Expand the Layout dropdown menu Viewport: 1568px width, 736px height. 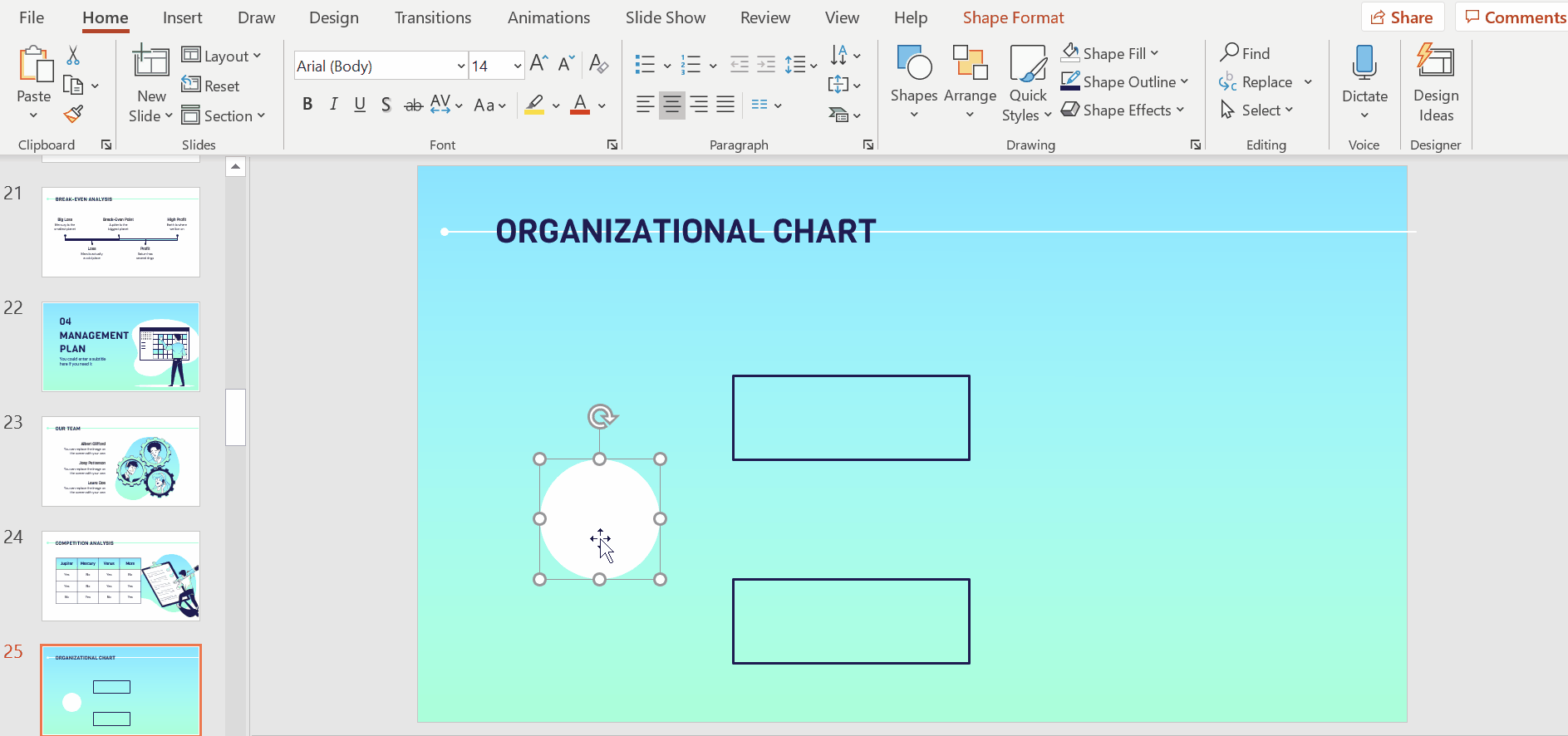coord(221,56)
